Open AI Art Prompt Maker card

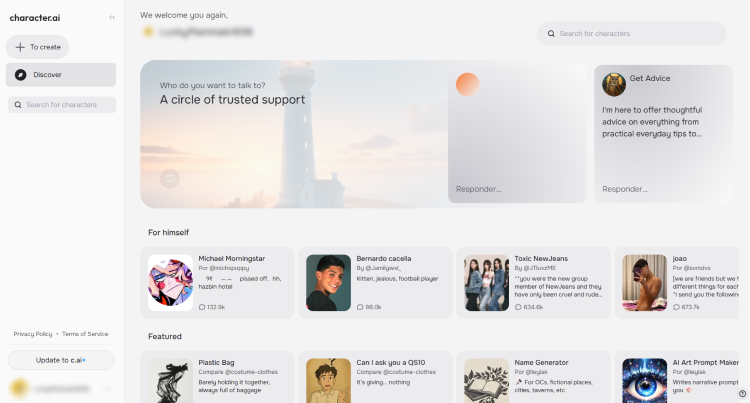(677, 377)
